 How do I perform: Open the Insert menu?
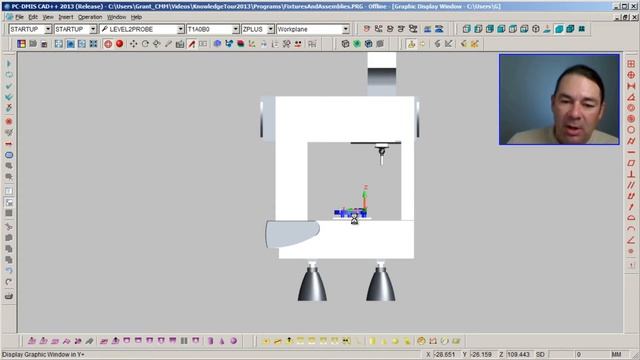click(65, 17)
